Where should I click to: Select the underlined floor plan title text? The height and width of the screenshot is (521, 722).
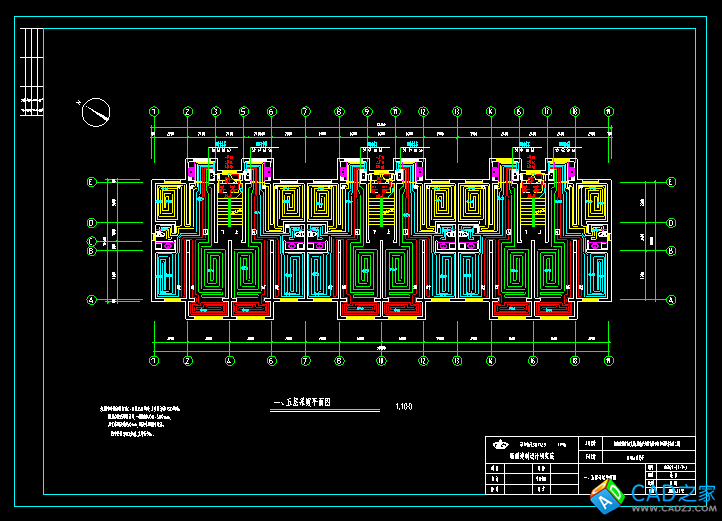click(301, 404)
